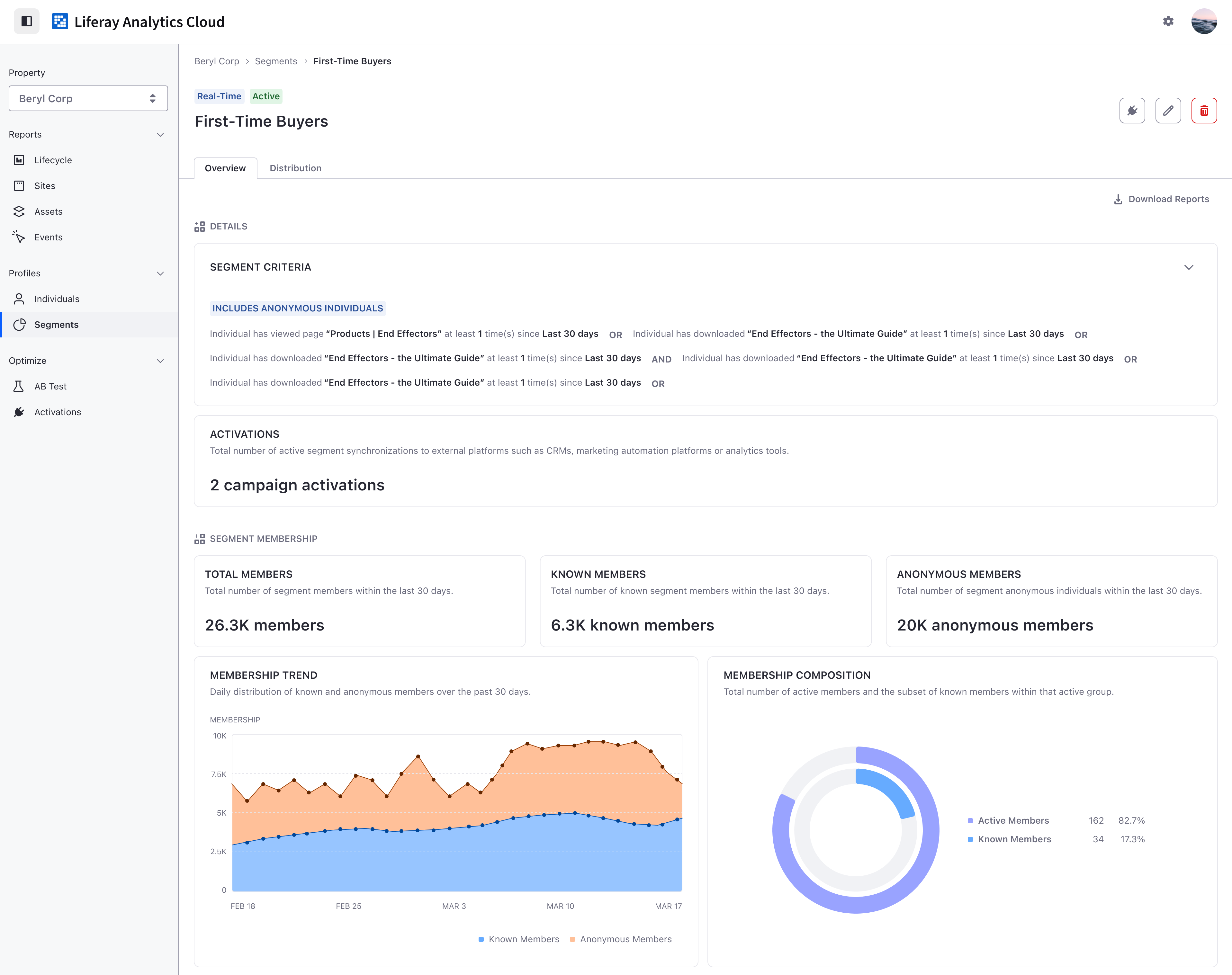This screenshot has width=1232, height=975.
Task: Go to AB Test page
Action: [x=50, y=387]
